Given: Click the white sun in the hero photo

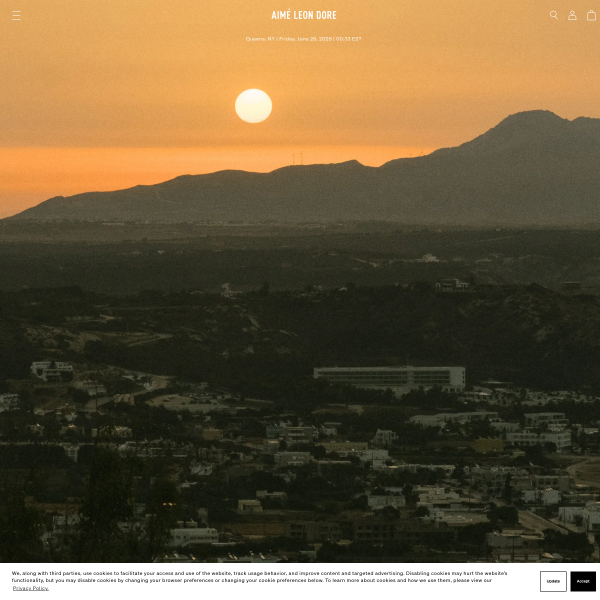Looking at the screenshot, I should [x=253, y=106].
